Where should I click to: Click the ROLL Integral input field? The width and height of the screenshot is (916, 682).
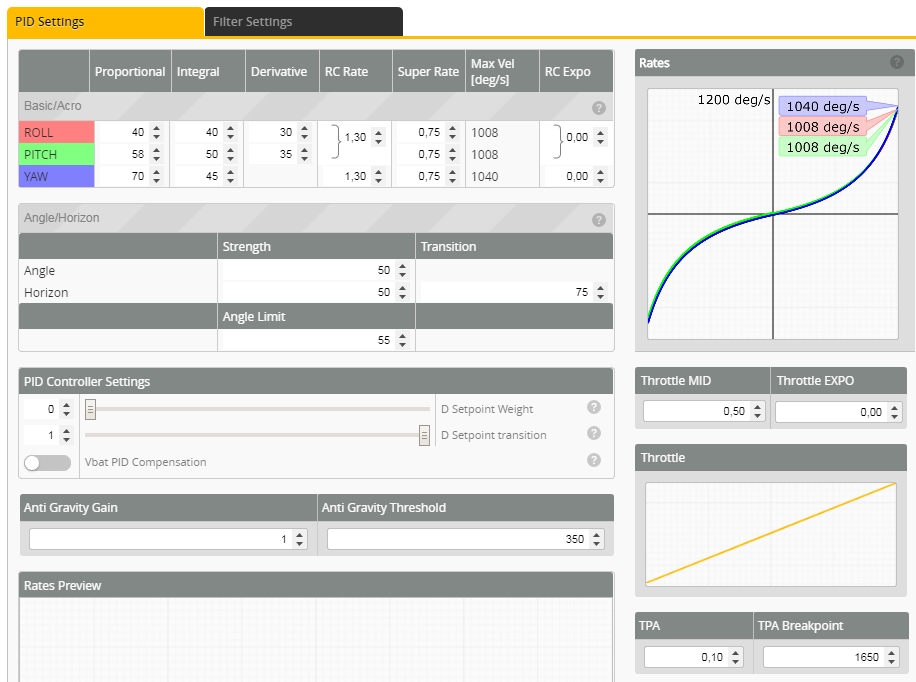[x=206, y=133]
